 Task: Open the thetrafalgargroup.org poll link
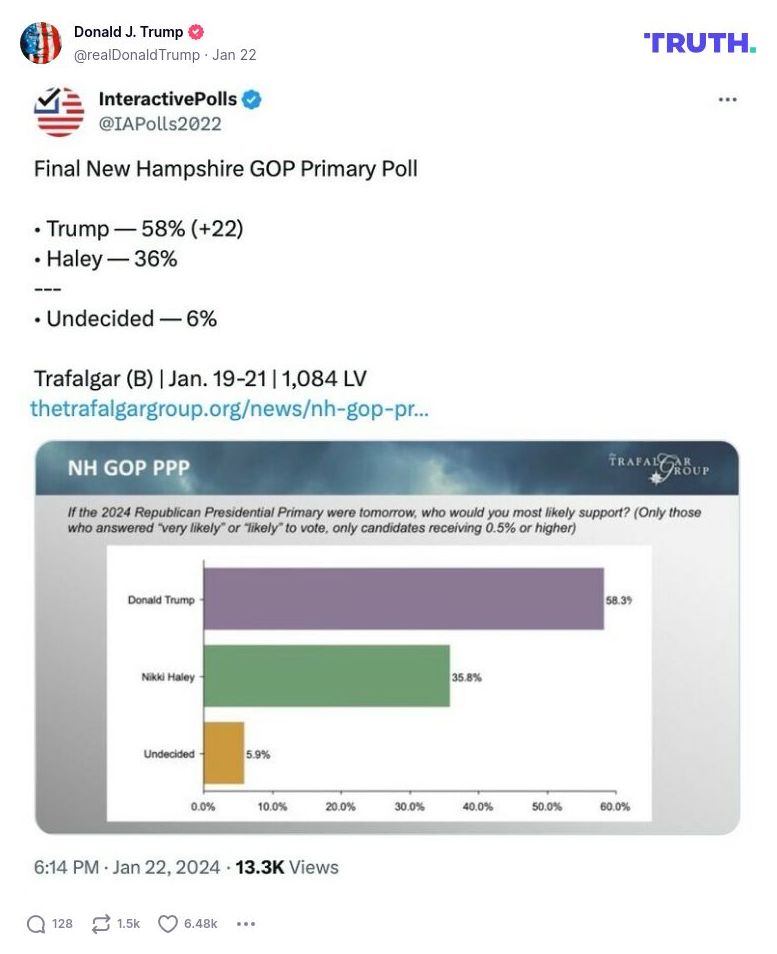228,409
